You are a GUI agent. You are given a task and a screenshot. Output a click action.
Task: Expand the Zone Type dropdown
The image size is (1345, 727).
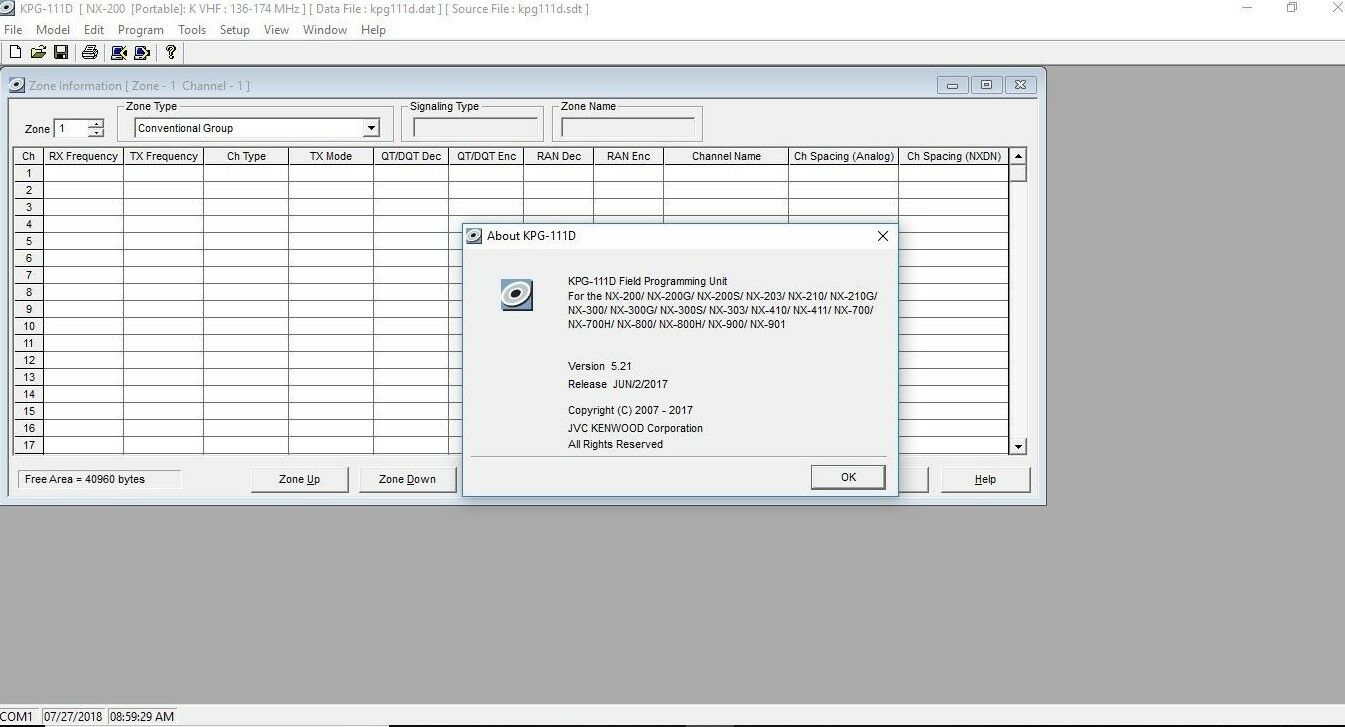pos(371,128)
